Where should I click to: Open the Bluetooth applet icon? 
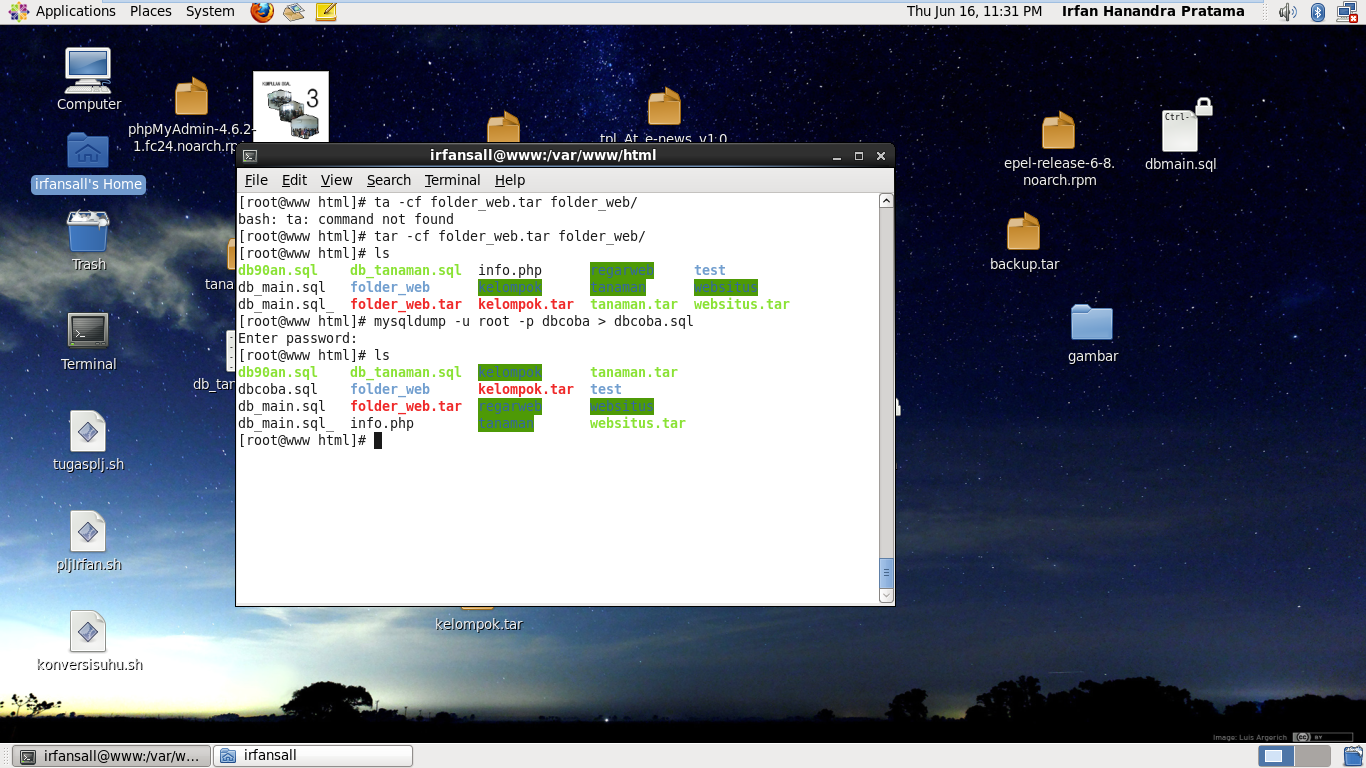1317,11
